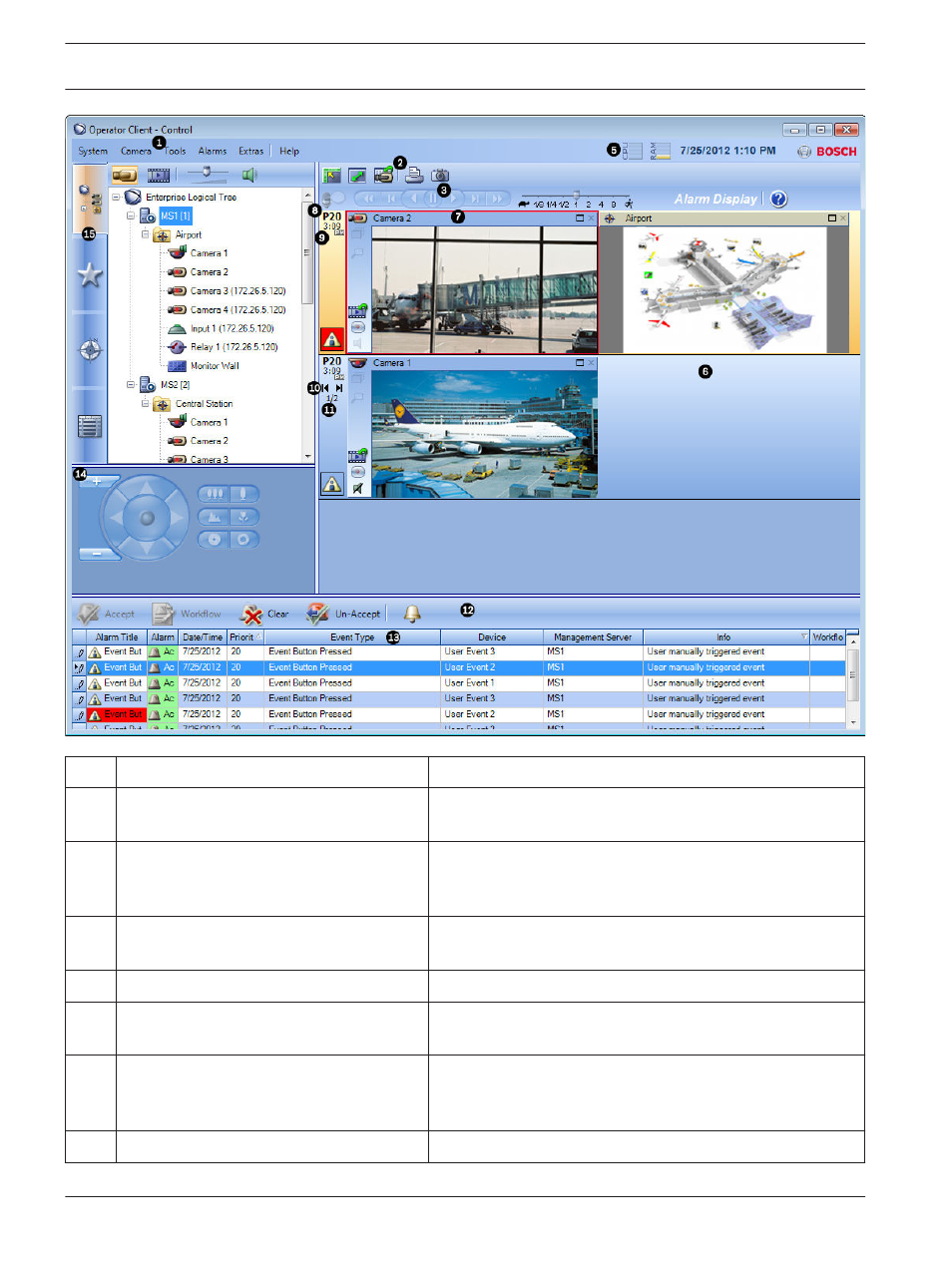Screen dimensions: 952x1270
Task: Collapse the Airport folder node
Action: pos(145,234)
